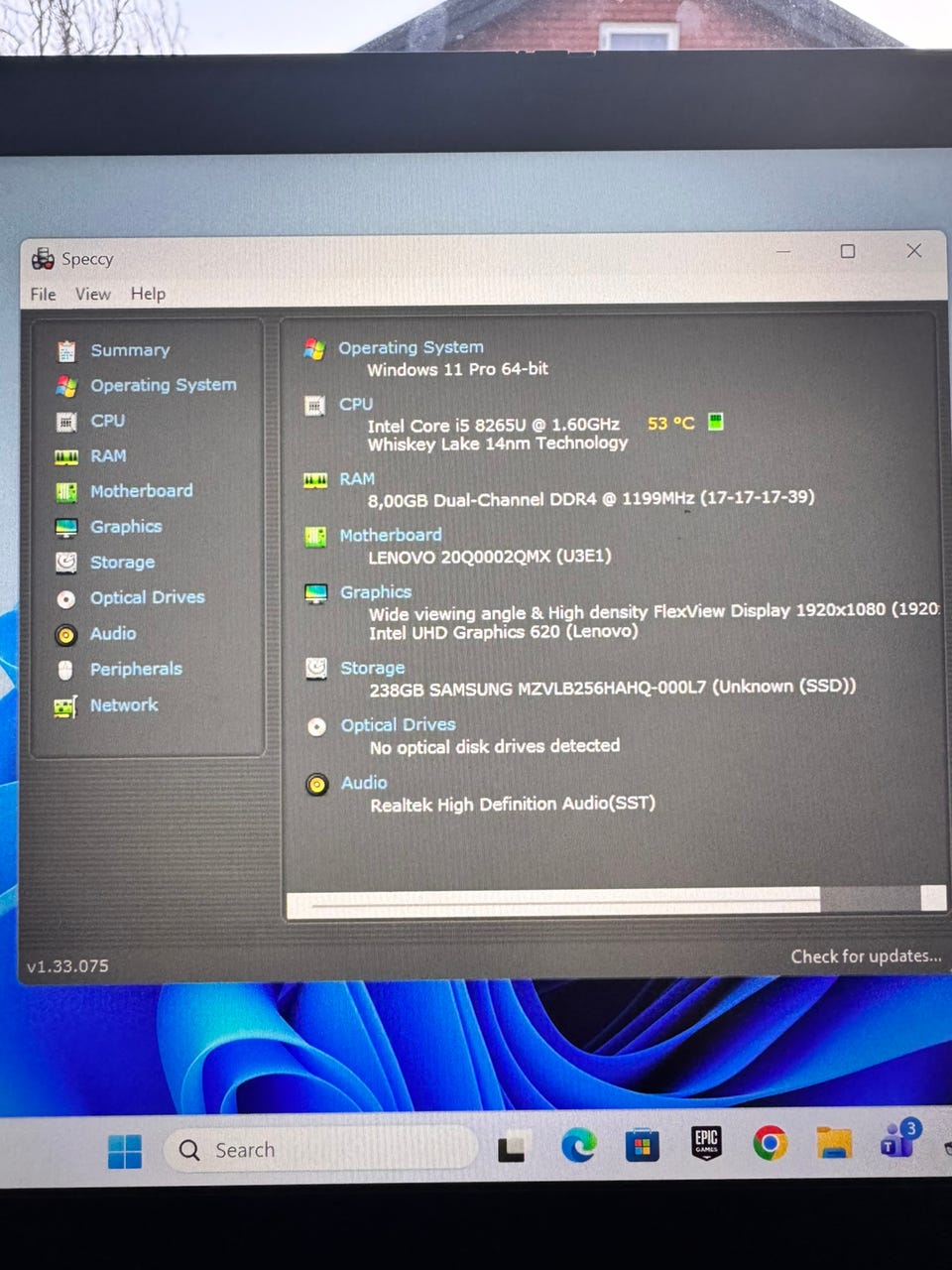Image resolution: width=952 pixels, height=1270 pixels.
Task: Open the Windows Start menu
Action: pos(125,1152)
